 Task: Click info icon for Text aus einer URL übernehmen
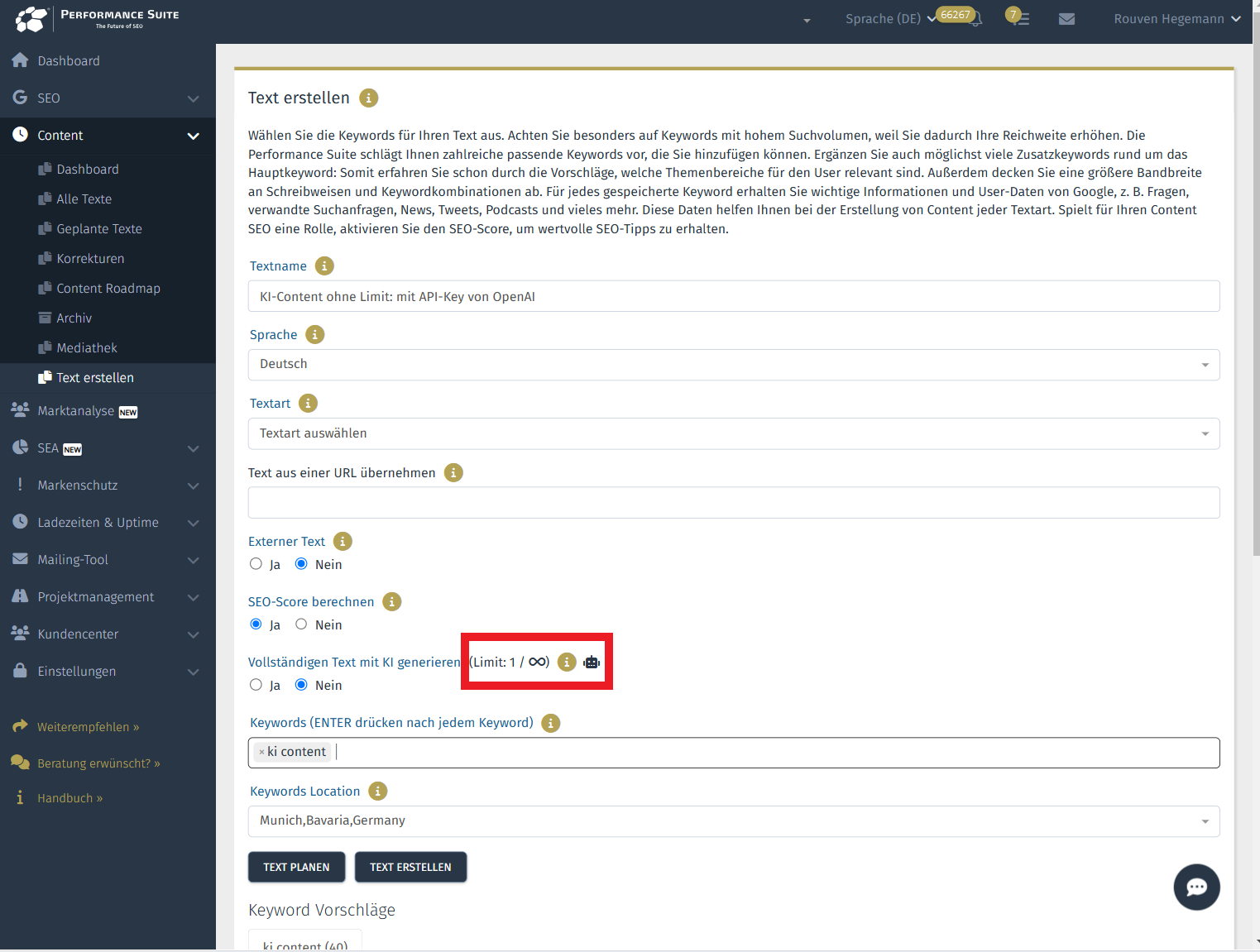[453, 472]
